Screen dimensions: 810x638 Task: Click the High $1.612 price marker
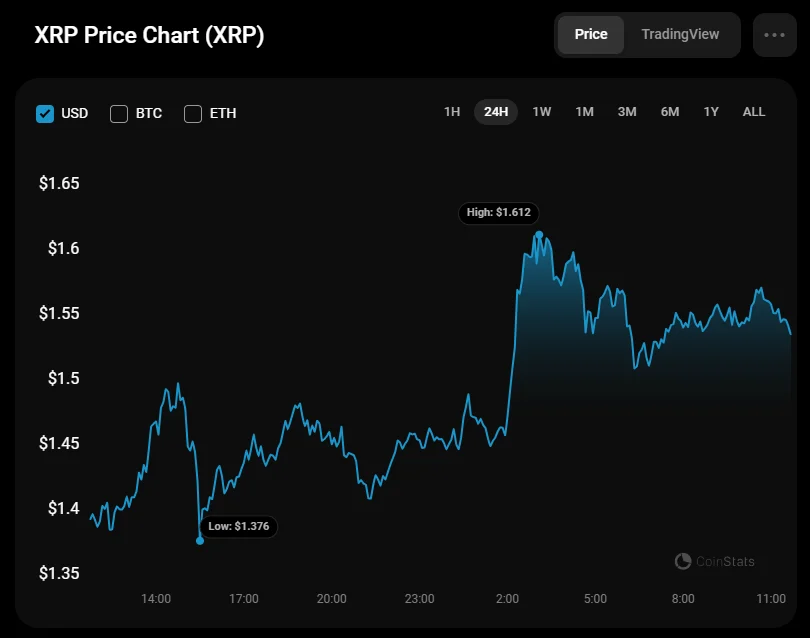tap(499, 213)
